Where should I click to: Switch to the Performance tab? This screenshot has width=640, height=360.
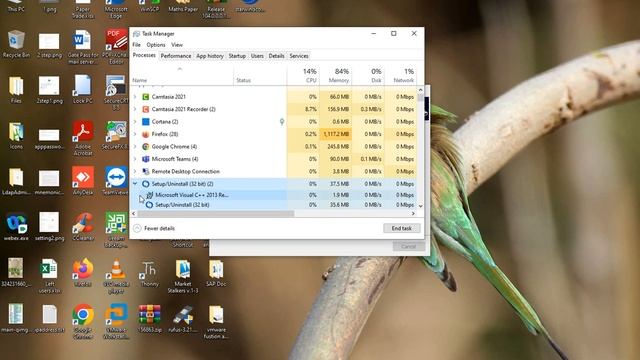tap(176, 56)
